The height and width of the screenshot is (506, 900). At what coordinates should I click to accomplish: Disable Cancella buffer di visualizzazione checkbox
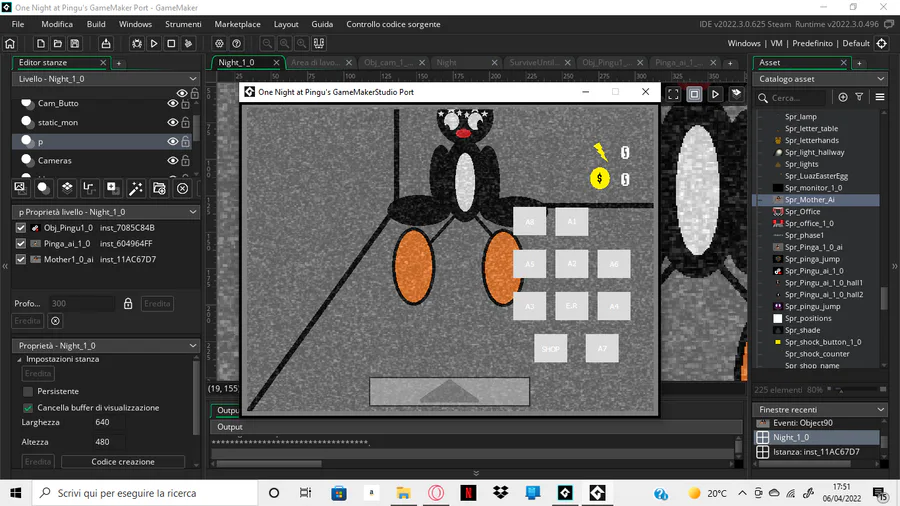click(x=28, y=408)
